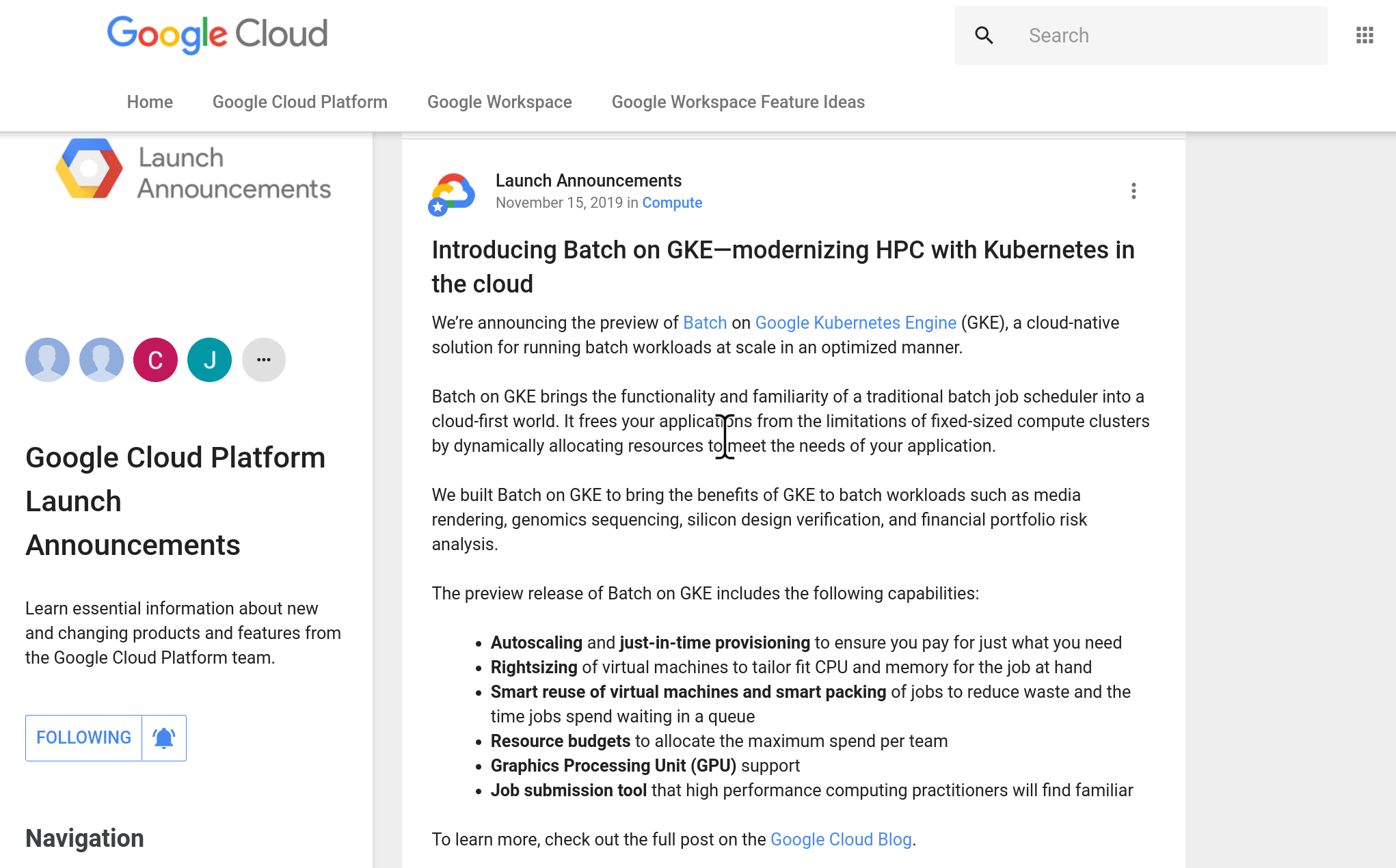Toggle the FOLLOWING button

pyautogui.click(x=83, y=738)
